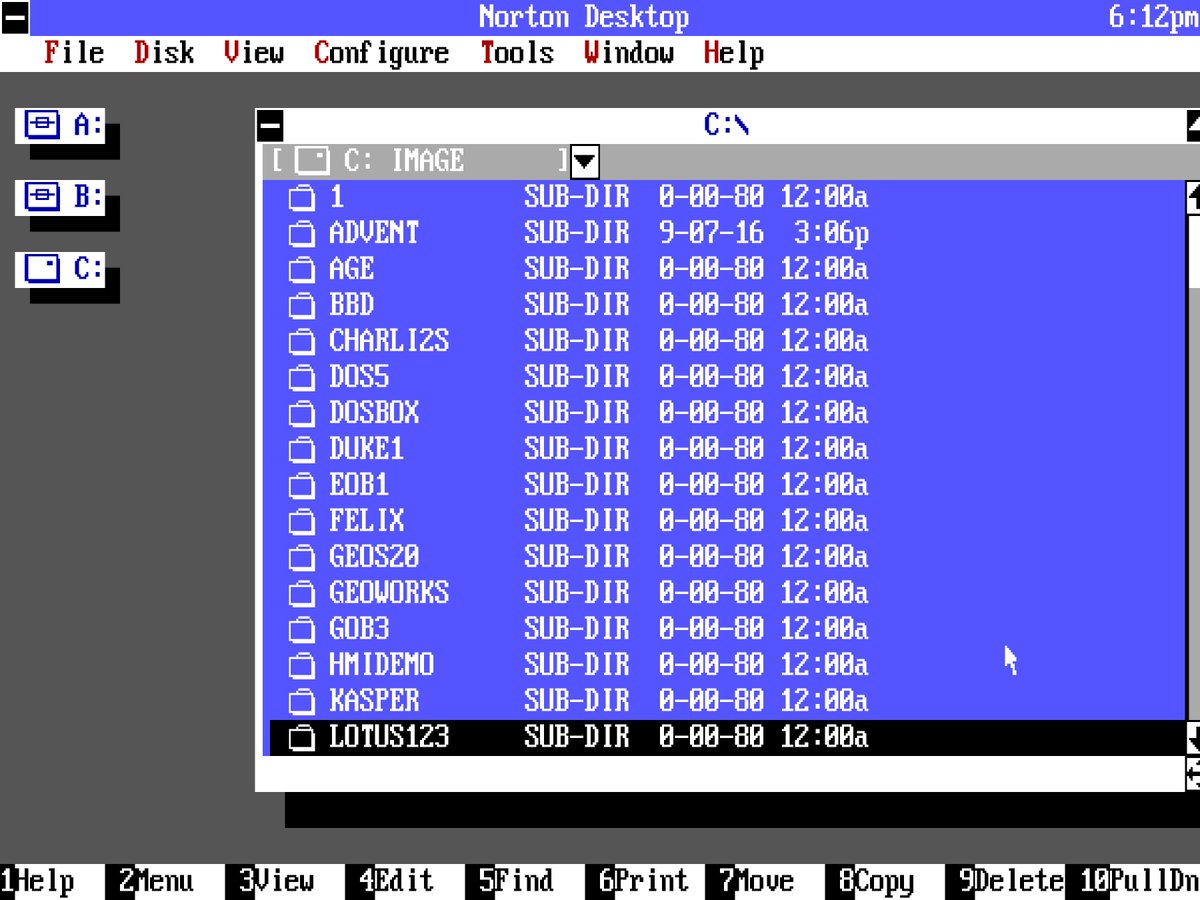This screenshot has height=900, width=1200.
Task: Click the folder icon beside FELIX
Action: point(301,523)
